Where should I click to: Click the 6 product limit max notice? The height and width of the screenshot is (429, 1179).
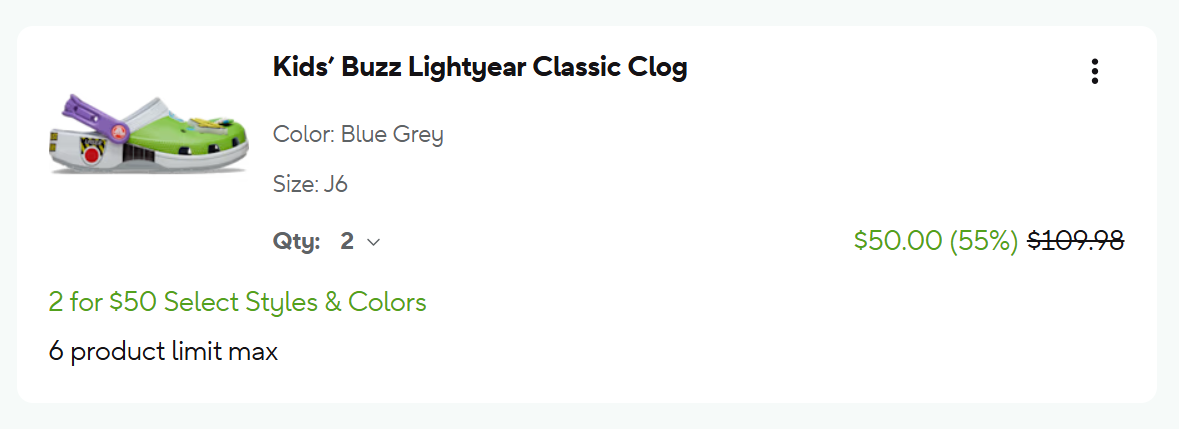(163, 351)
